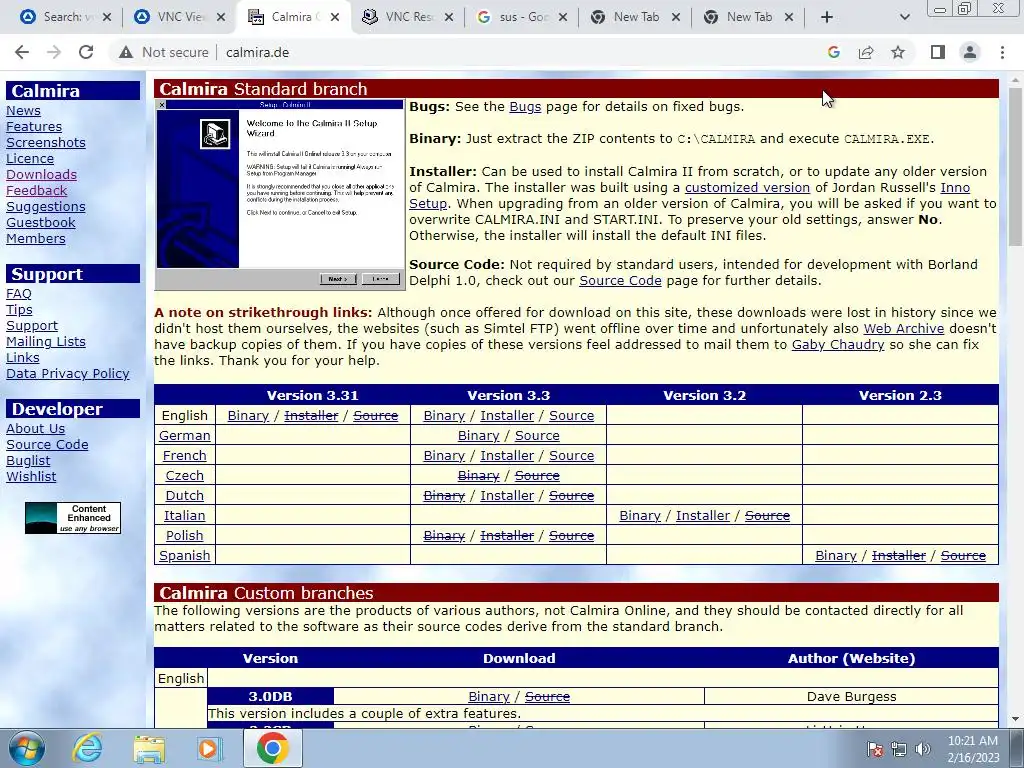Click the page vertical scrollbar thumb

[1016, 167]
